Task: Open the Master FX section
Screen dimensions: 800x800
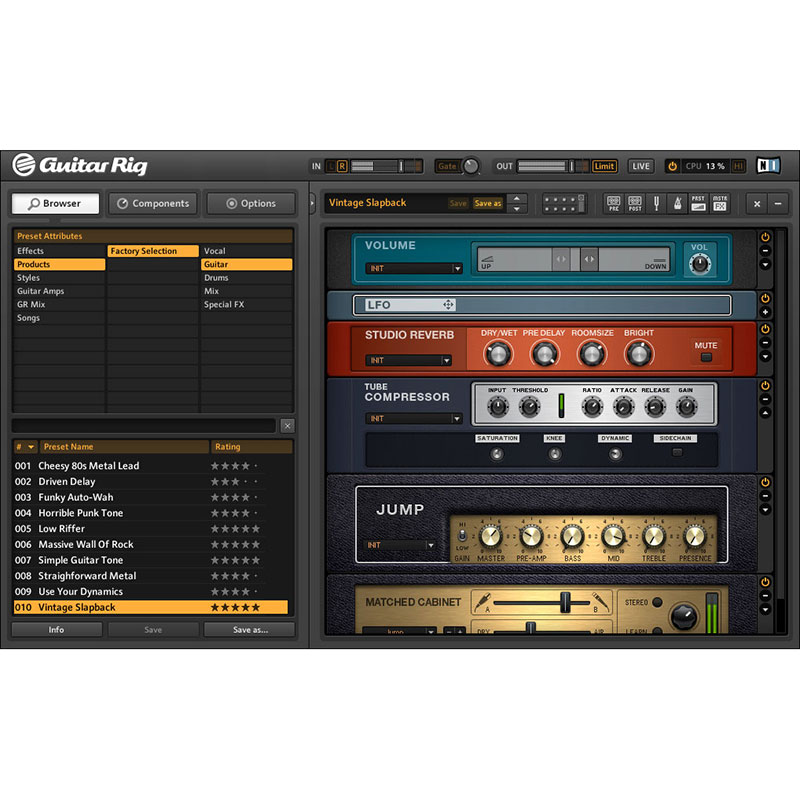Action: tap(720, 203)
